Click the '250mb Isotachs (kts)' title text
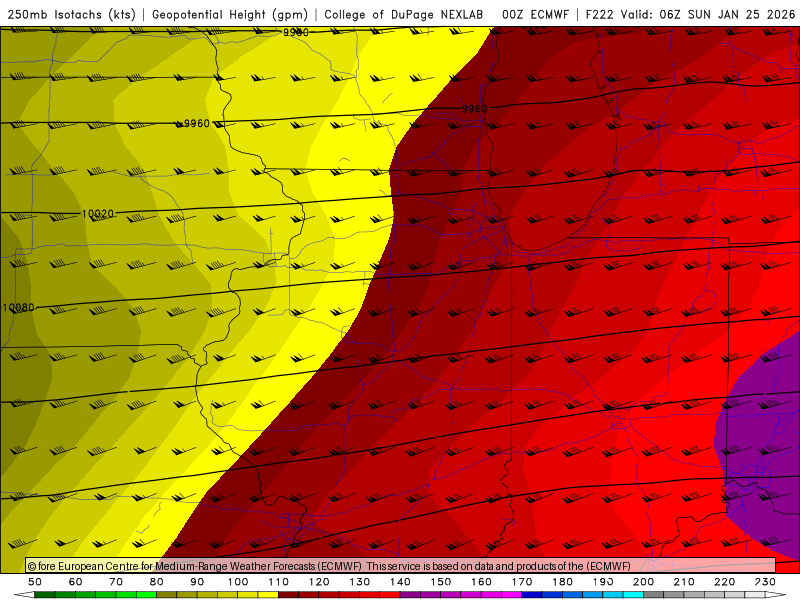 (x=71, y=15)
